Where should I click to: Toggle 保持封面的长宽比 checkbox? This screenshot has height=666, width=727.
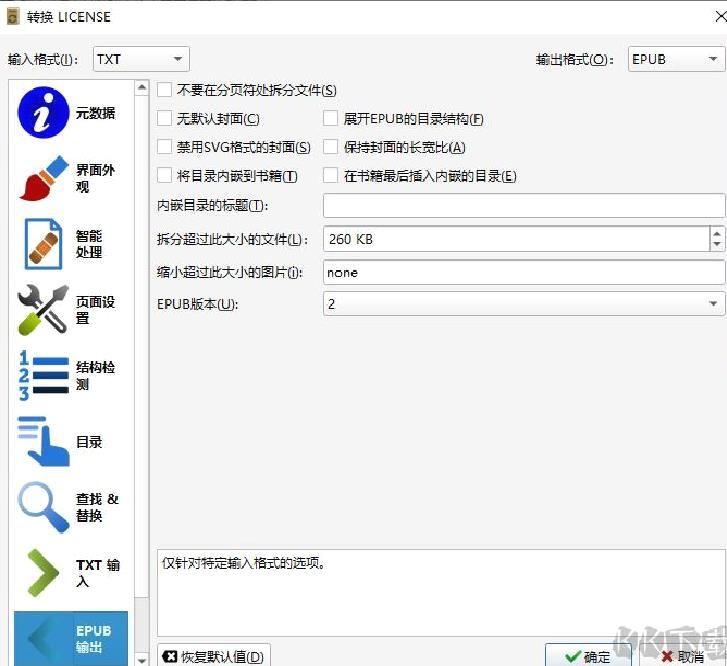coord(330,147)
